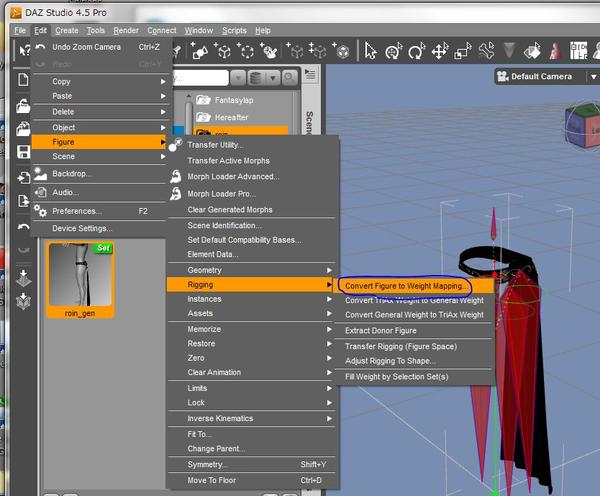Image resolution: width=600 pixels, height=496 pixels.
Task: Select the Joint Editor bone tool
Action: click(x=486, y=51)
